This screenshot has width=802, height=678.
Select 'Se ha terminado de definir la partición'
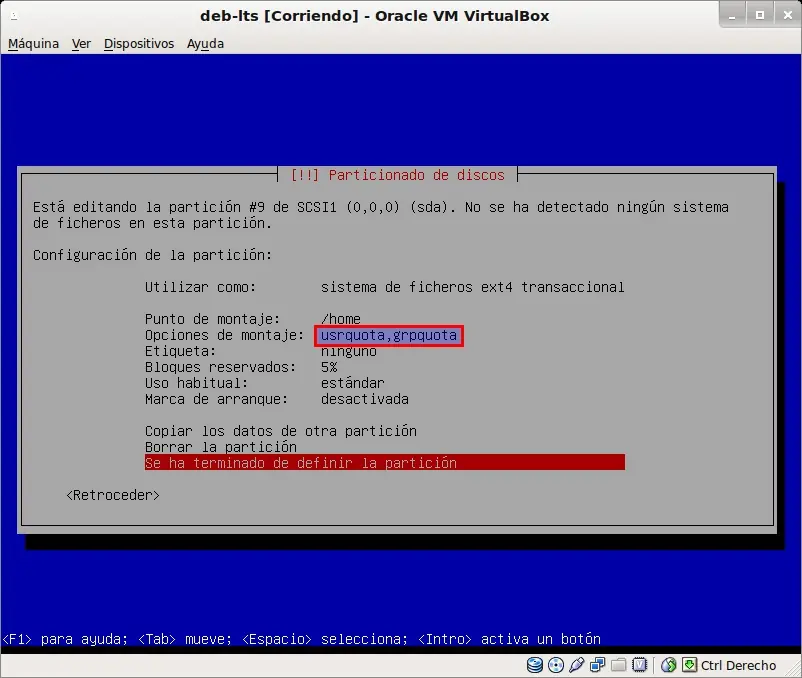click(x=385, y=463)
